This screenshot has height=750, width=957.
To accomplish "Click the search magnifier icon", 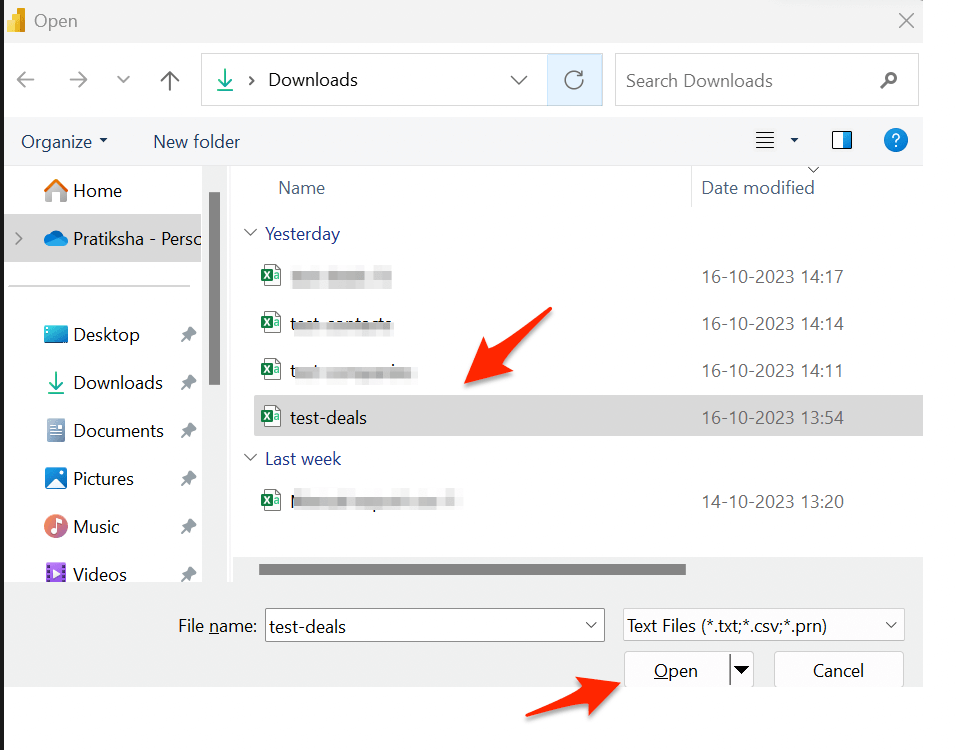I will [x=889, y=80].
